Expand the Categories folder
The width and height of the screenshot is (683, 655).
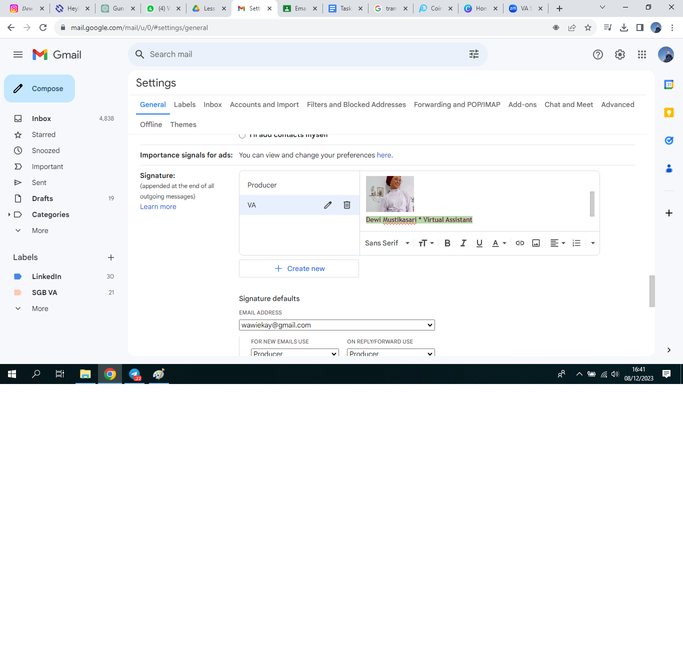[x=9, y=215]
